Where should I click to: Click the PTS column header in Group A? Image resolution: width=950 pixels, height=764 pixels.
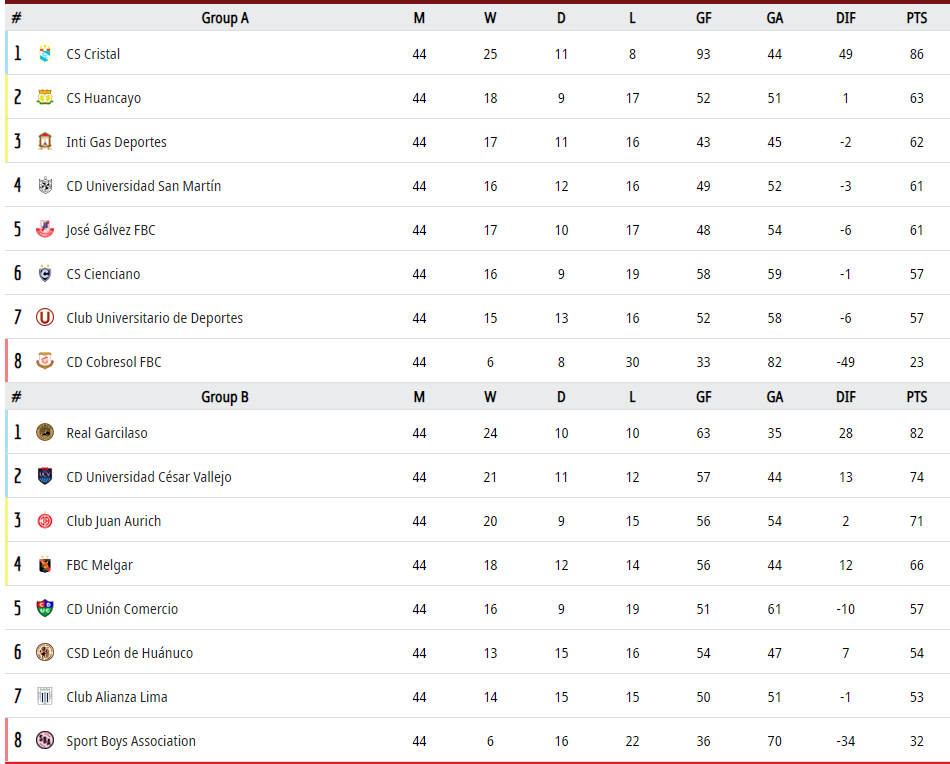pos(917,18)
